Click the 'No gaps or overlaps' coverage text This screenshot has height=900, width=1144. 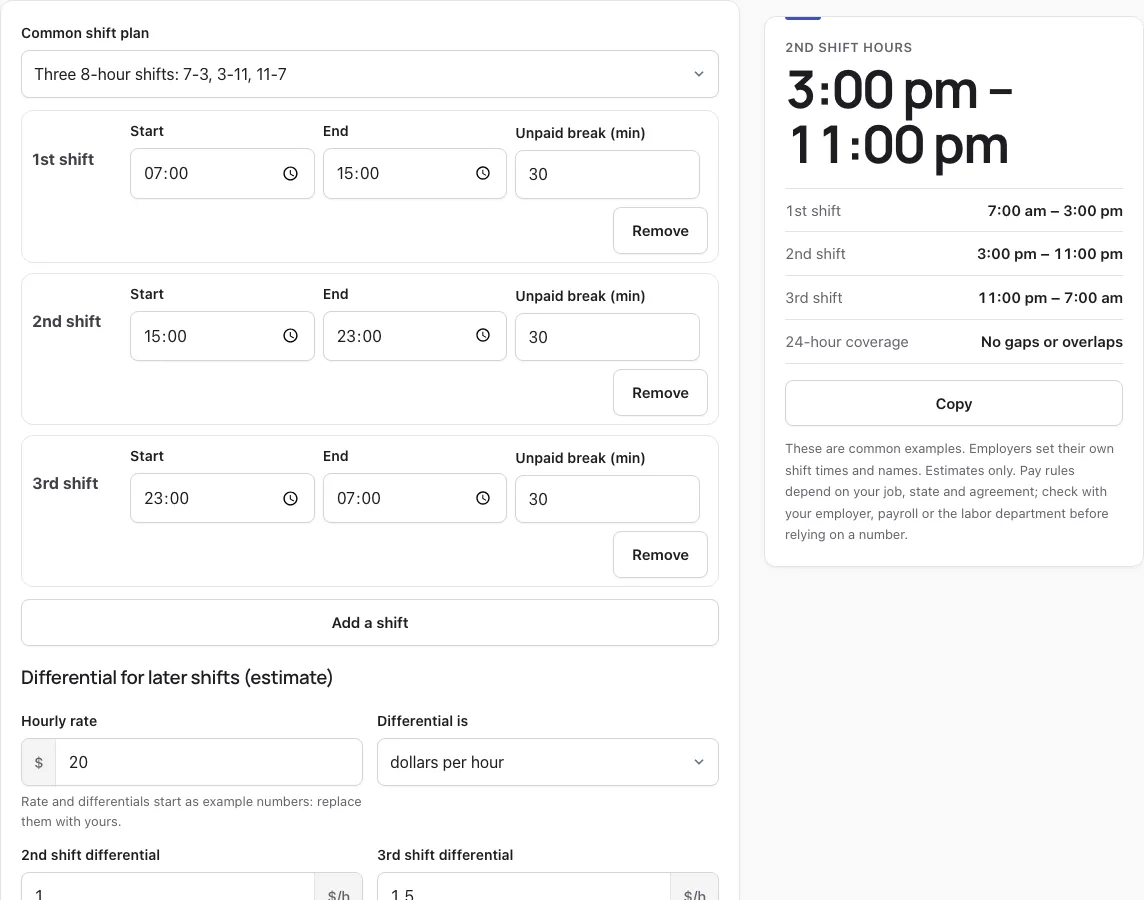(1052, 342)
